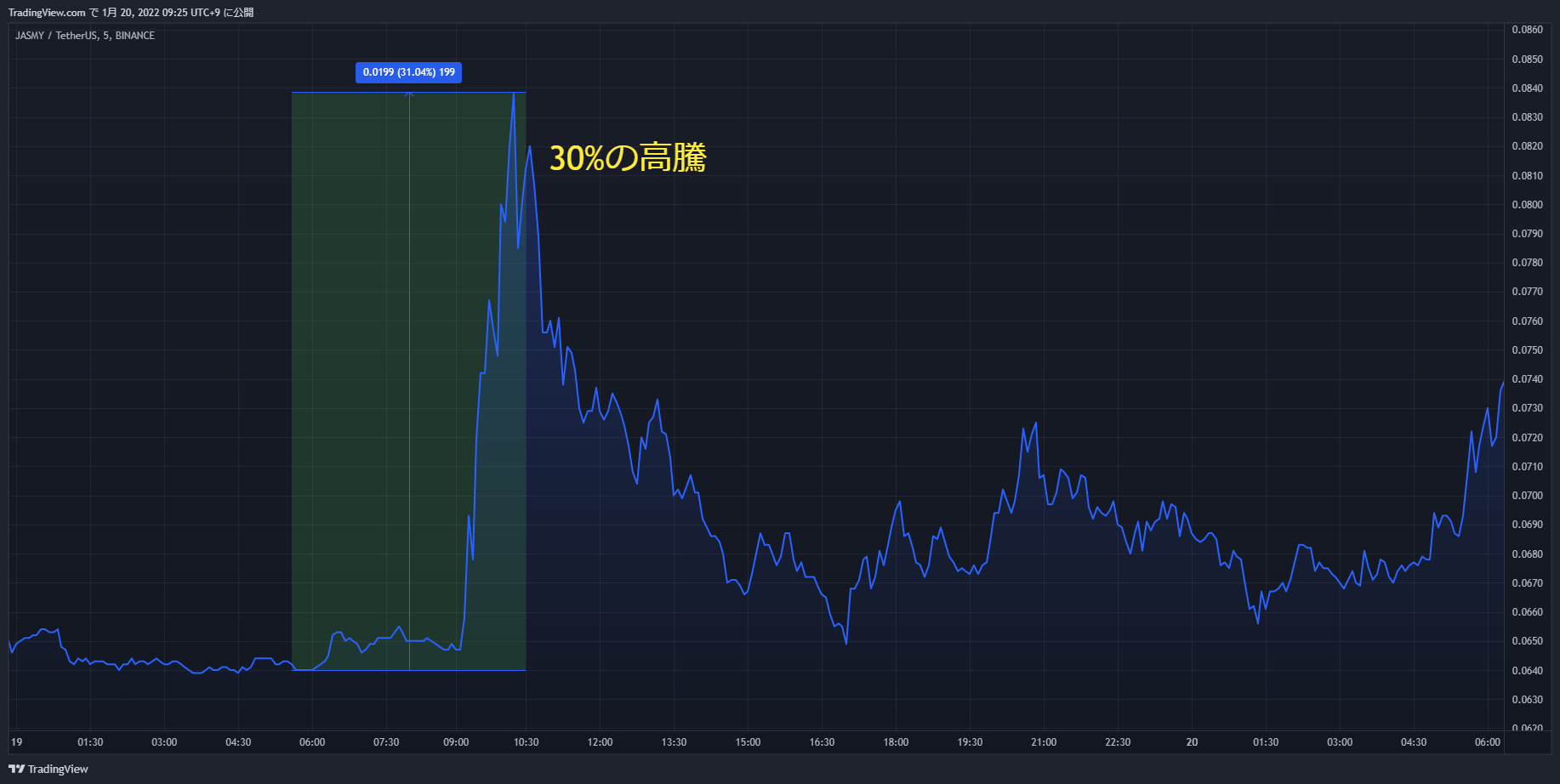This screenshot has width=1560, height=784.
Task: Click the 0.0700 price axis label
Action: (1527, 496)
